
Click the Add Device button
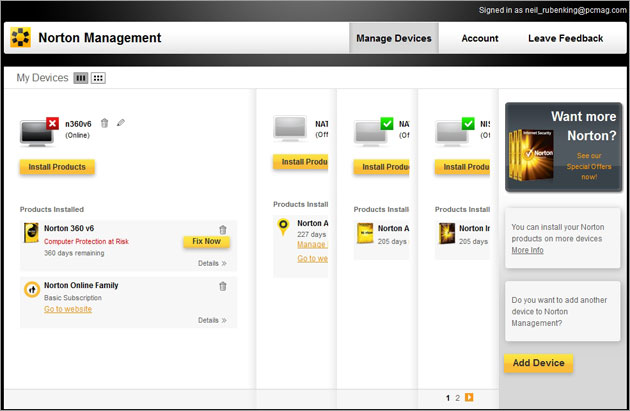pyautogui.click(x=538, y=363)
